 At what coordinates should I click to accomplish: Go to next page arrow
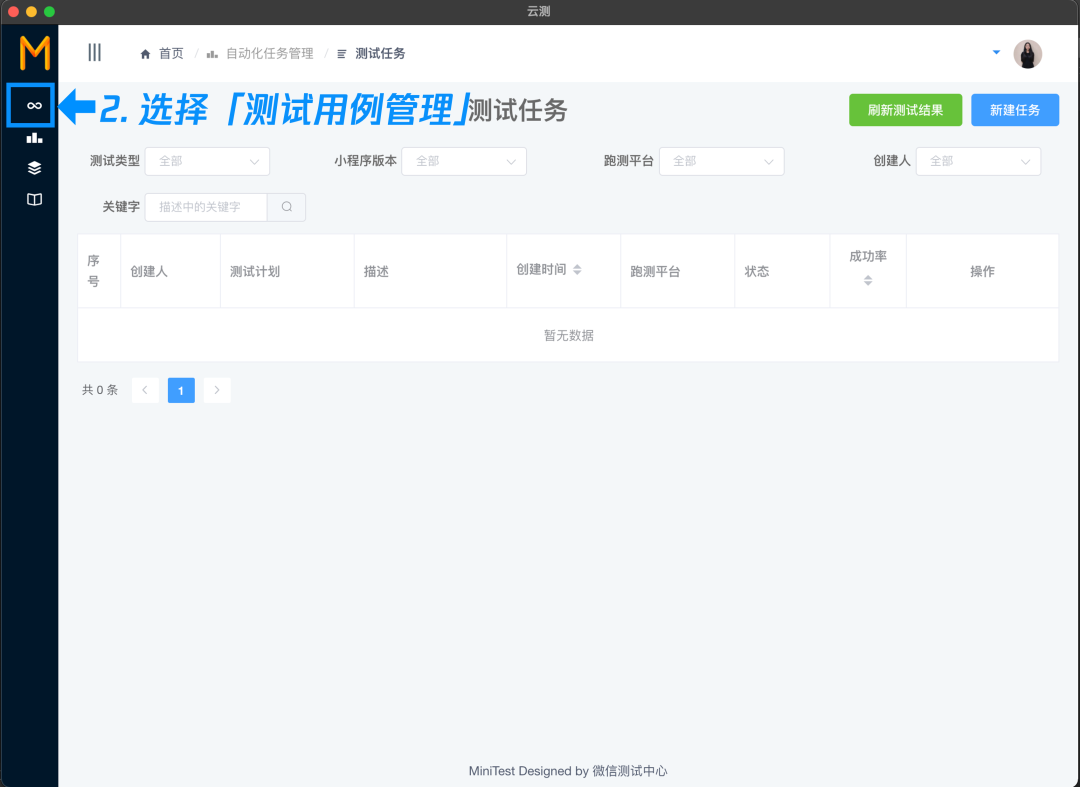coord(217,390)
